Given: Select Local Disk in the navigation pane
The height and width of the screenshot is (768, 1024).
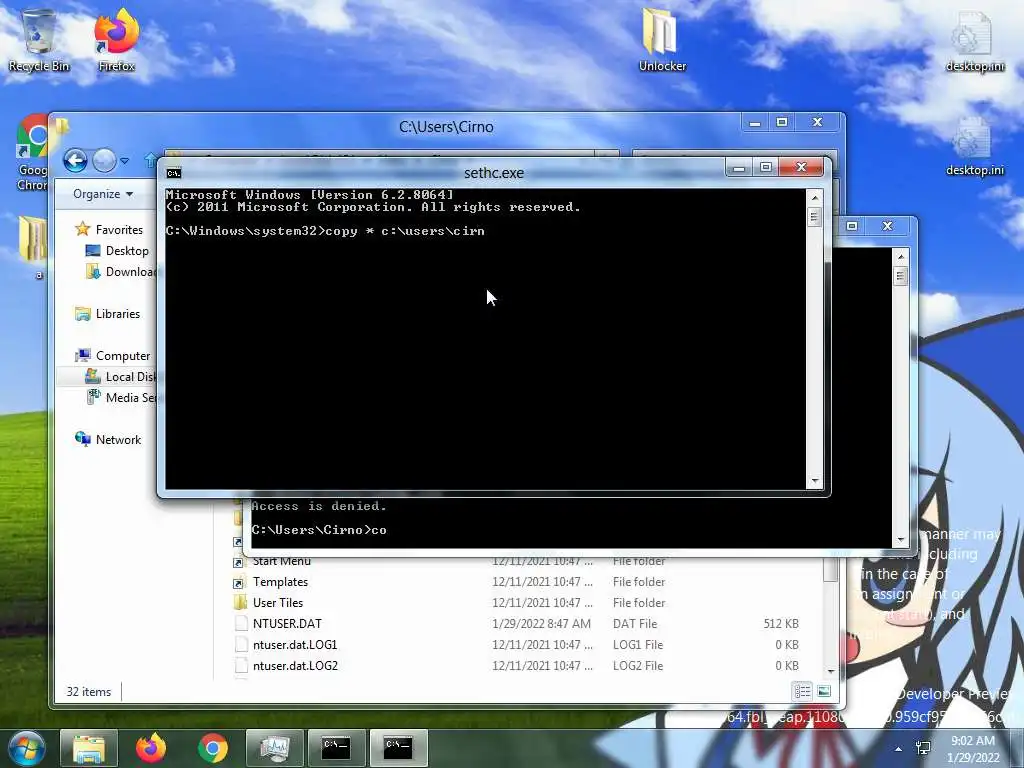Looking at the screenshot, I should point(121,377).
